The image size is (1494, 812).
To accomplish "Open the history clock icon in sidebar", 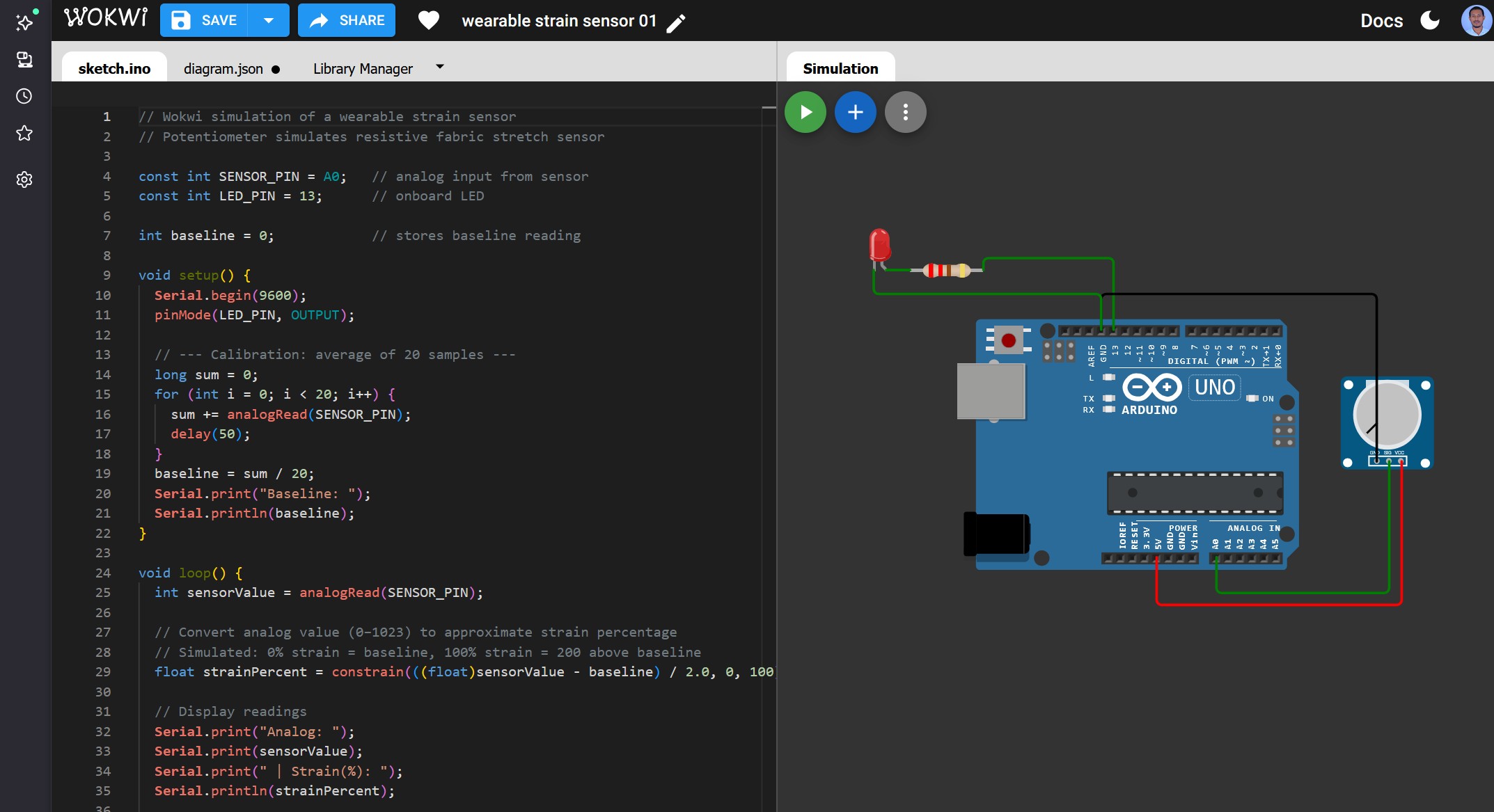I will pos(24,96).
